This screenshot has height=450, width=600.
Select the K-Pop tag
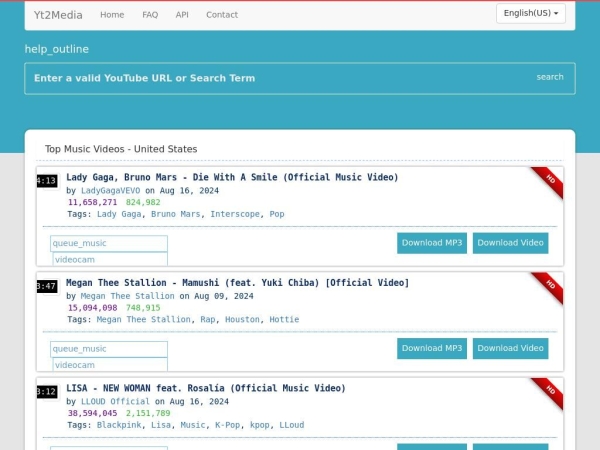[227, 425]
